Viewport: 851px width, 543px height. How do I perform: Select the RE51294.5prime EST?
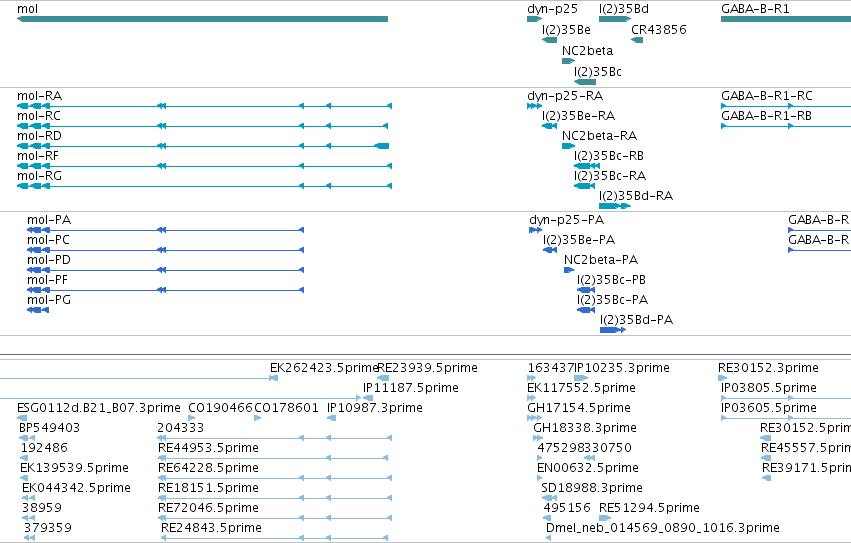[x=605, y=519]
